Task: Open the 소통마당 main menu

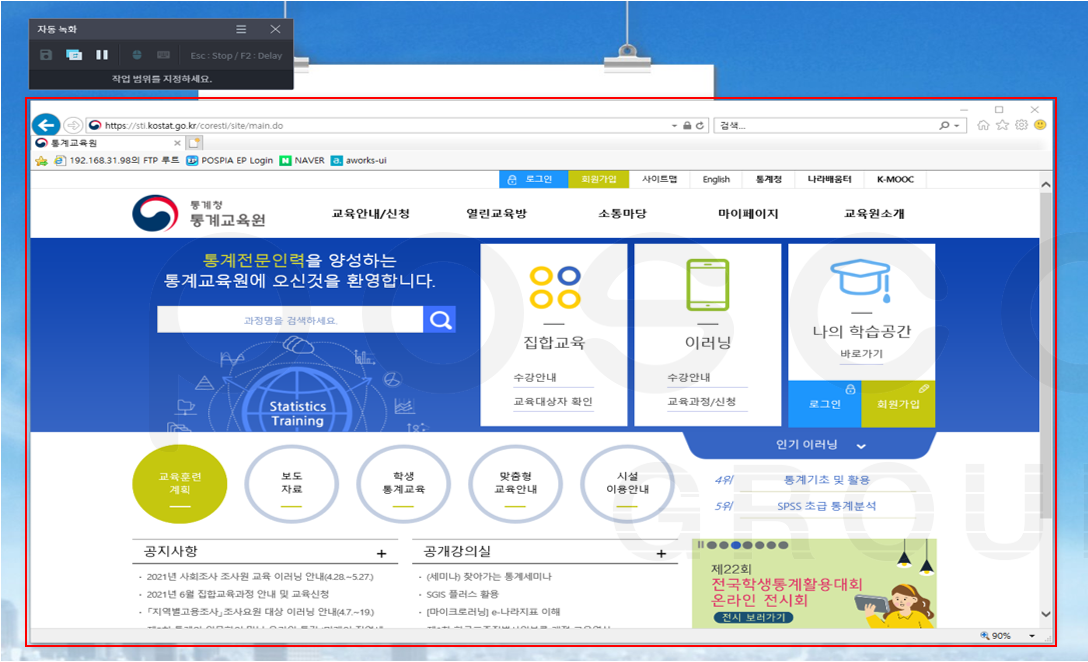Action: click(x=622, y=214)
